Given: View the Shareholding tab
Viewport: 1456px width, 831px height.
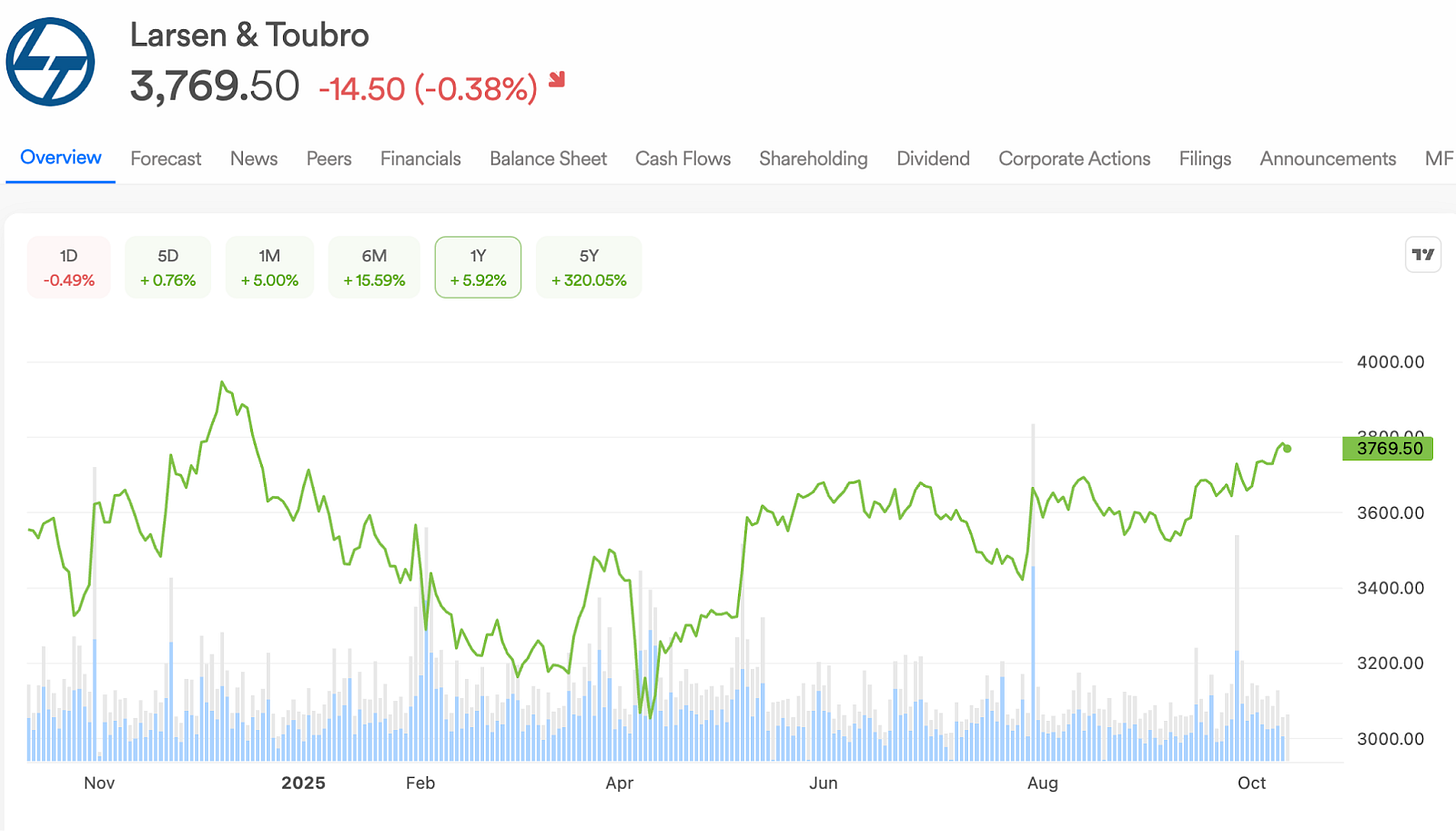Looking at the screenshot, I should (813, 158).
